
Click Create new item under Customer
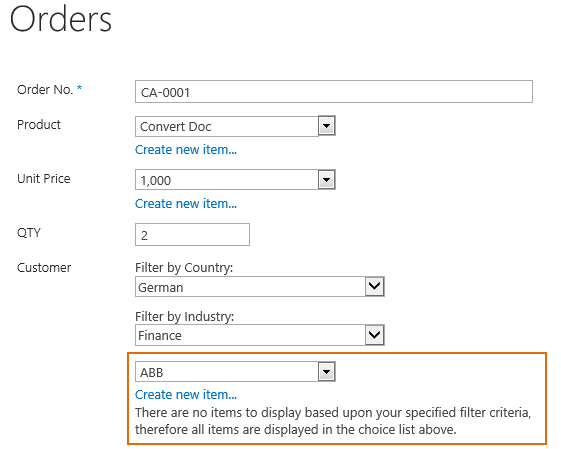coord(186,395)
